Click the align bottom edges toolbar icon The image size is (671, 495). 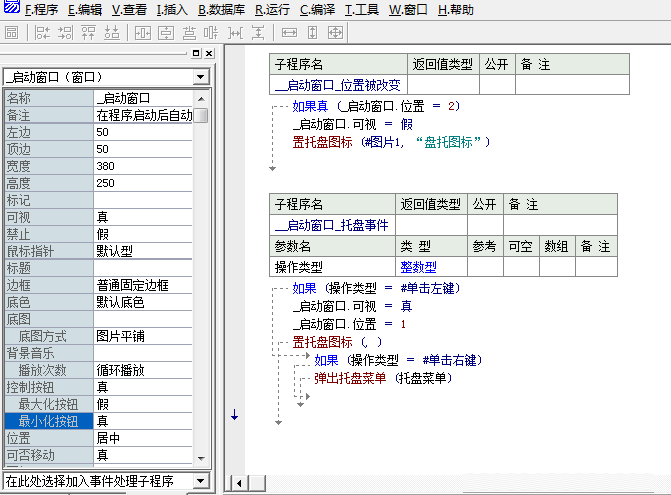111,33
